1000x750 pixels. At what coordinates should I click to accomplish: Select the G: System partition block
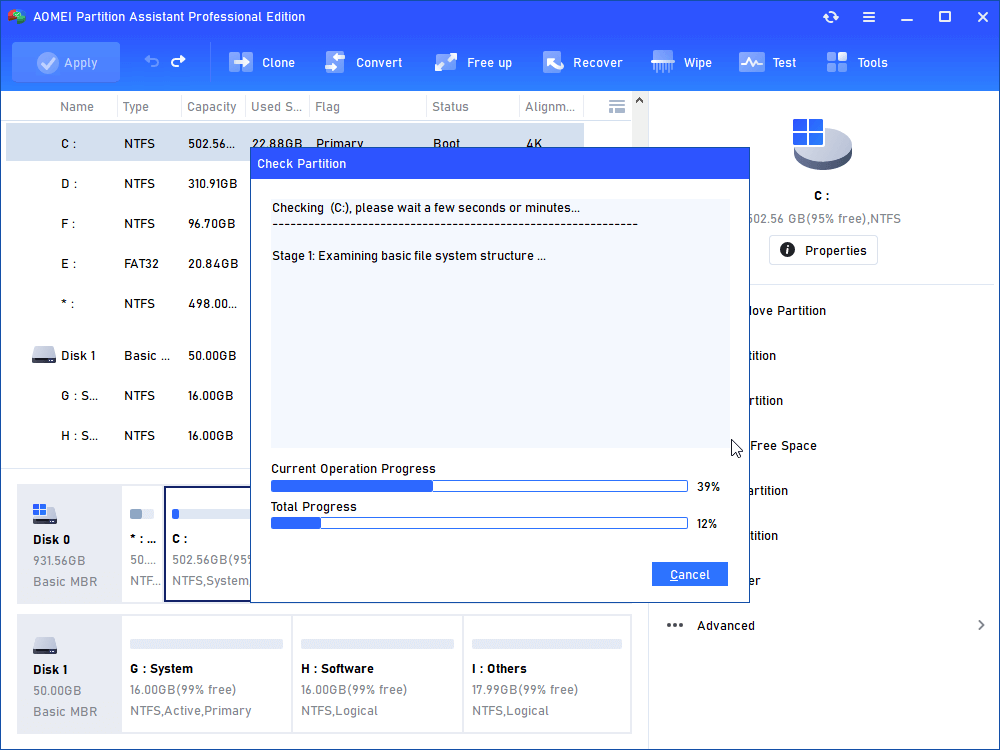206,679
